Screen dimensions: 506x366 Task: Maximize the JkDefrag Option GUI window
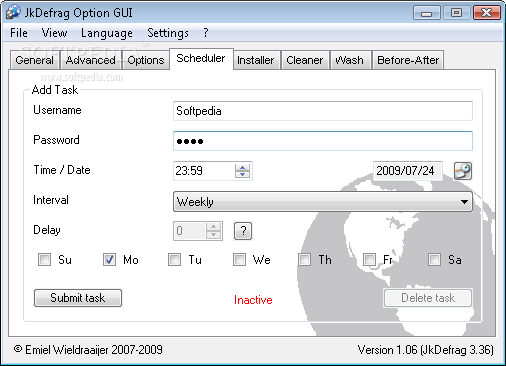click(456, 13)
